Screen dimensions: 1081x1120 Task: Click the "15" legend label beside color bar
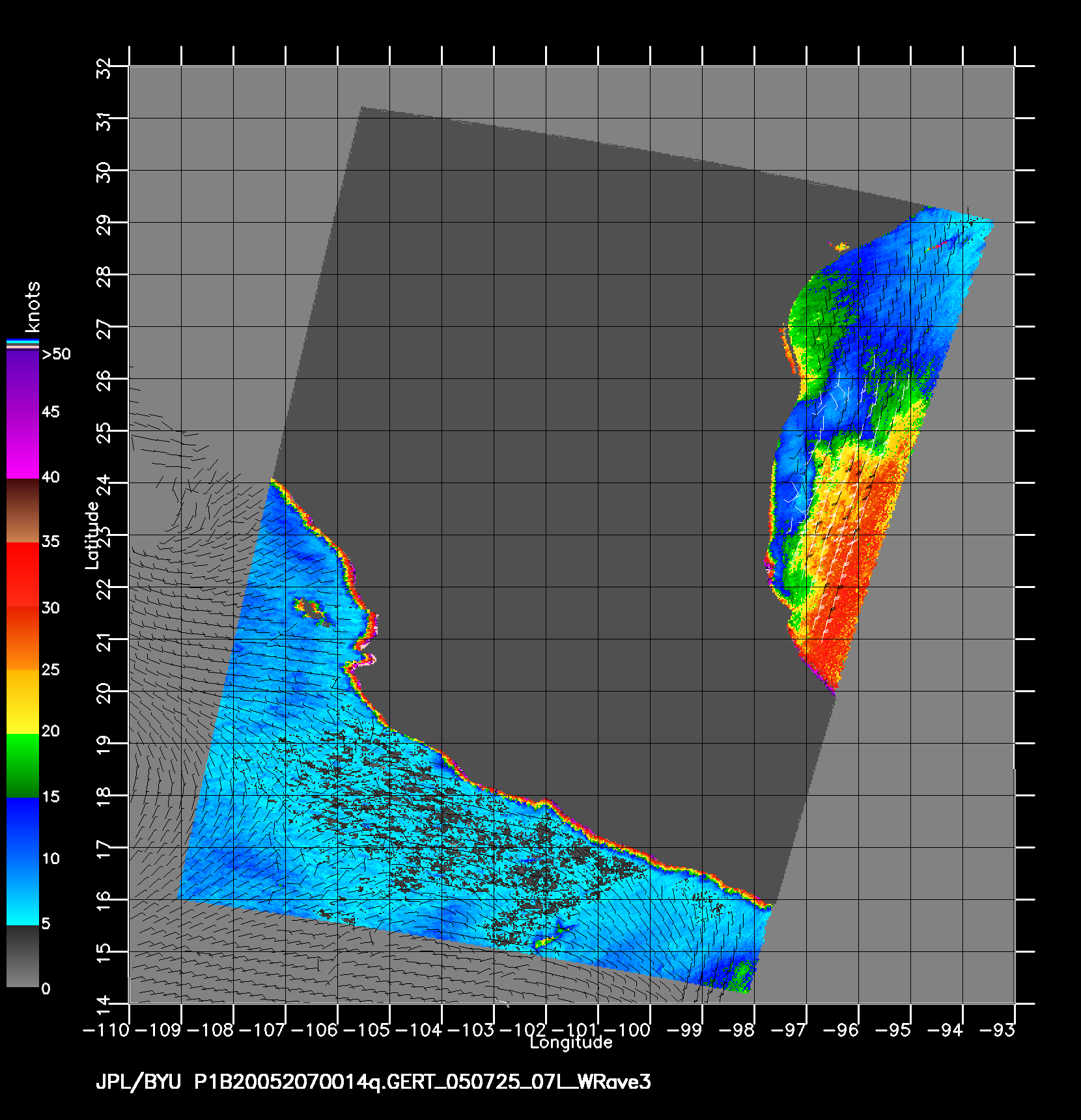coord(51,796)
